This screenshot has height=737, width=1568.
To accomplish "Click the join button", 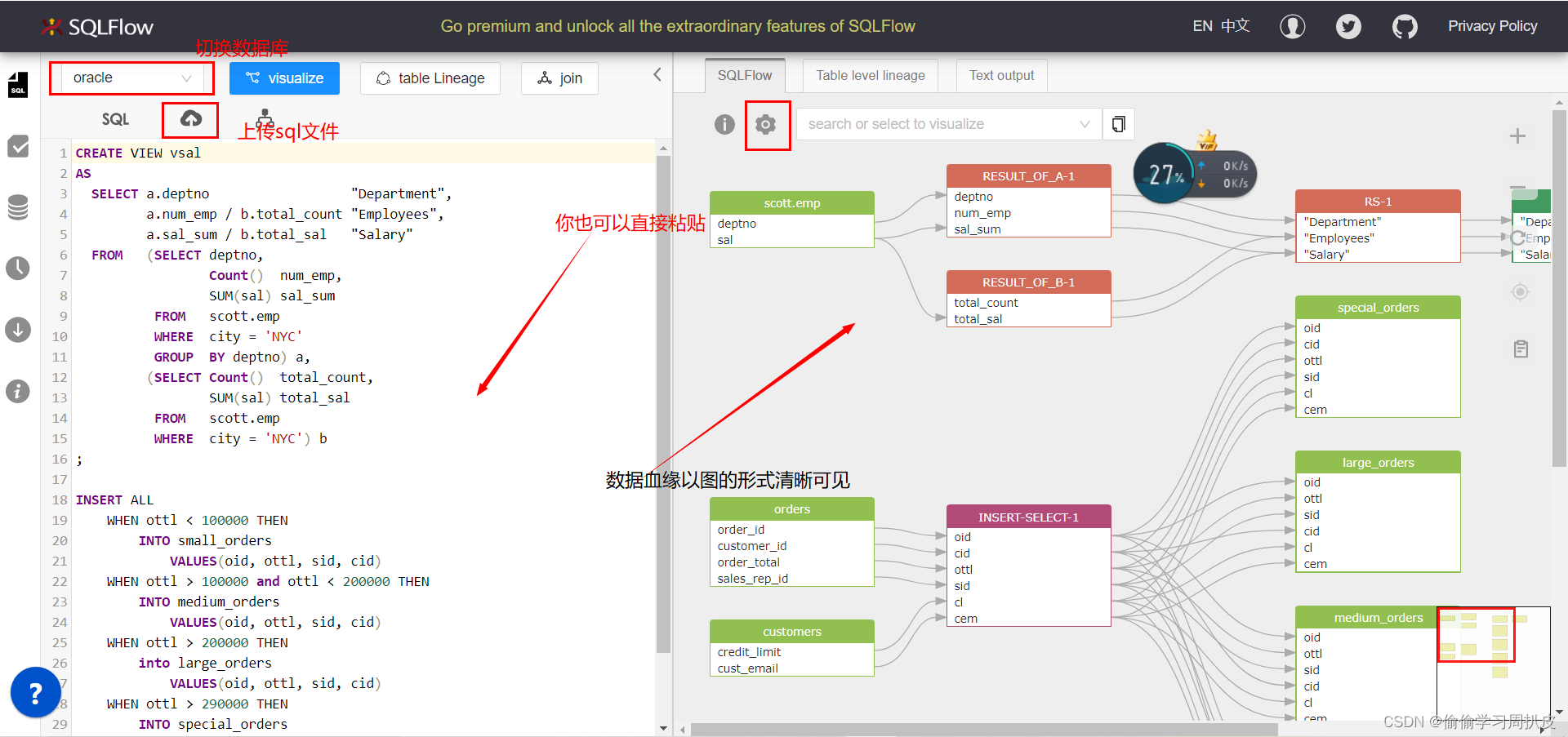I will click(559, 78).
